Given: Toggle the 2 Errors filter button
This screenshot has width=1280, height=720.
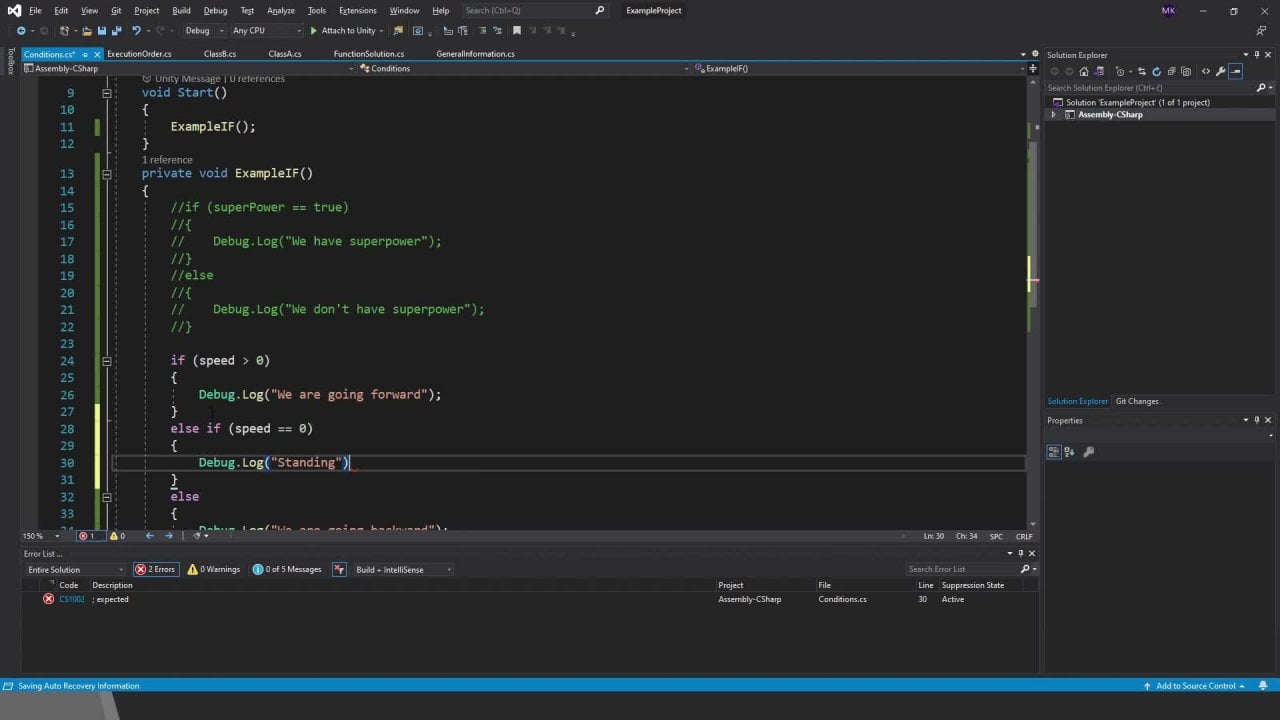Looking at the screenshot, I should pyautogui.click(x=155, y=570).
